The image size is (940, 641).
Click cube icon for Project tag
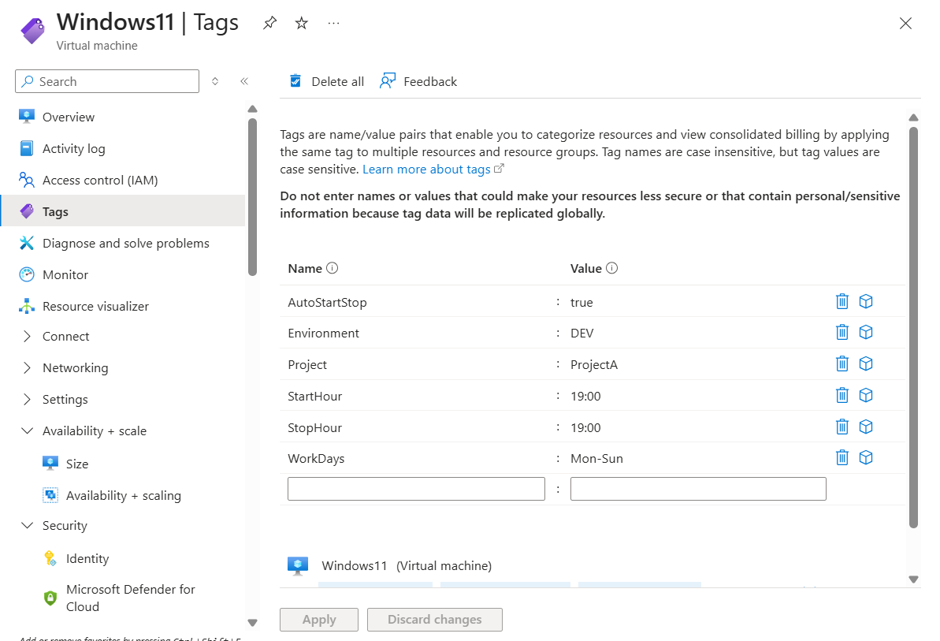pos(866,363)
